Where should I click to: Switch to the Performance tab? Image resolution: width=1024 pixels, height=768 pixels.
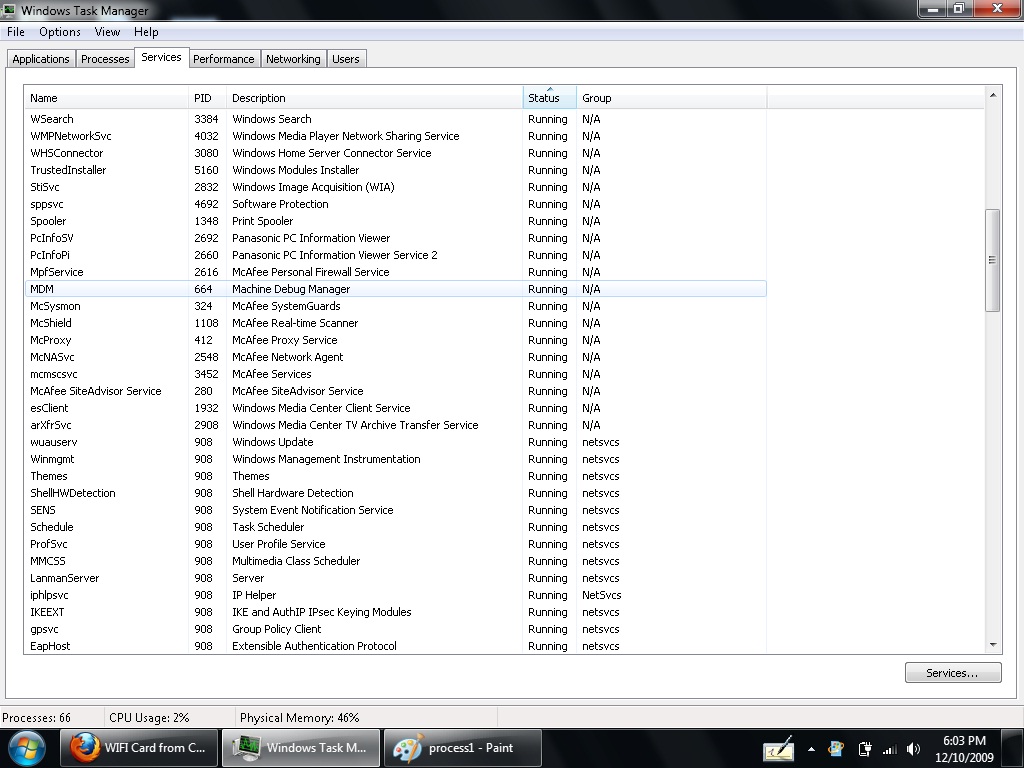223,59
